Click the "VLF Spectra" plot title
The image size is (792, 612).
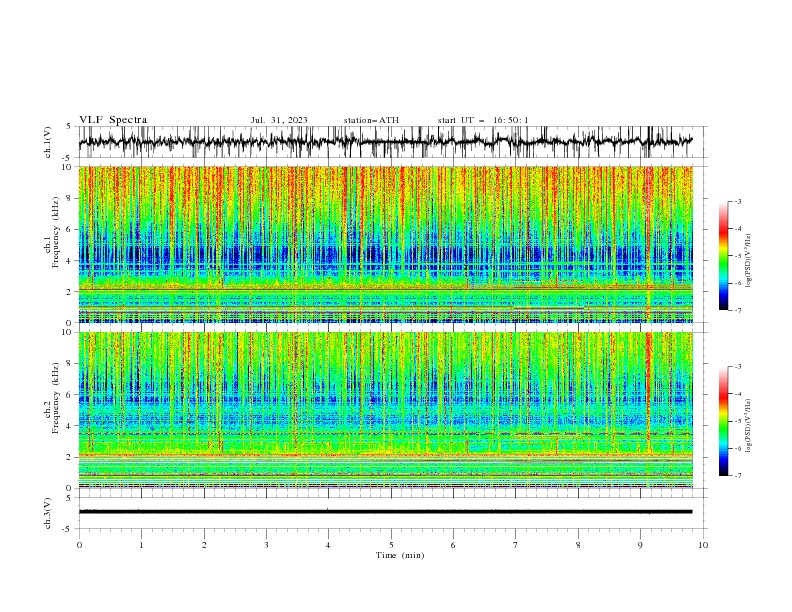point(113,120)
